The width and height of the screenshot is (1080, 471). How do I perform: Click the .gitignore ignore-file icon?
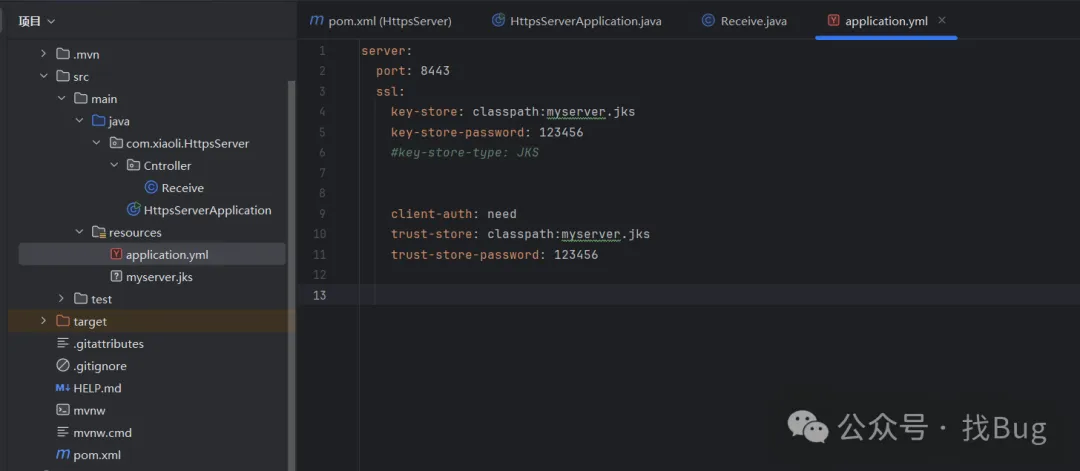pos(63,366)
